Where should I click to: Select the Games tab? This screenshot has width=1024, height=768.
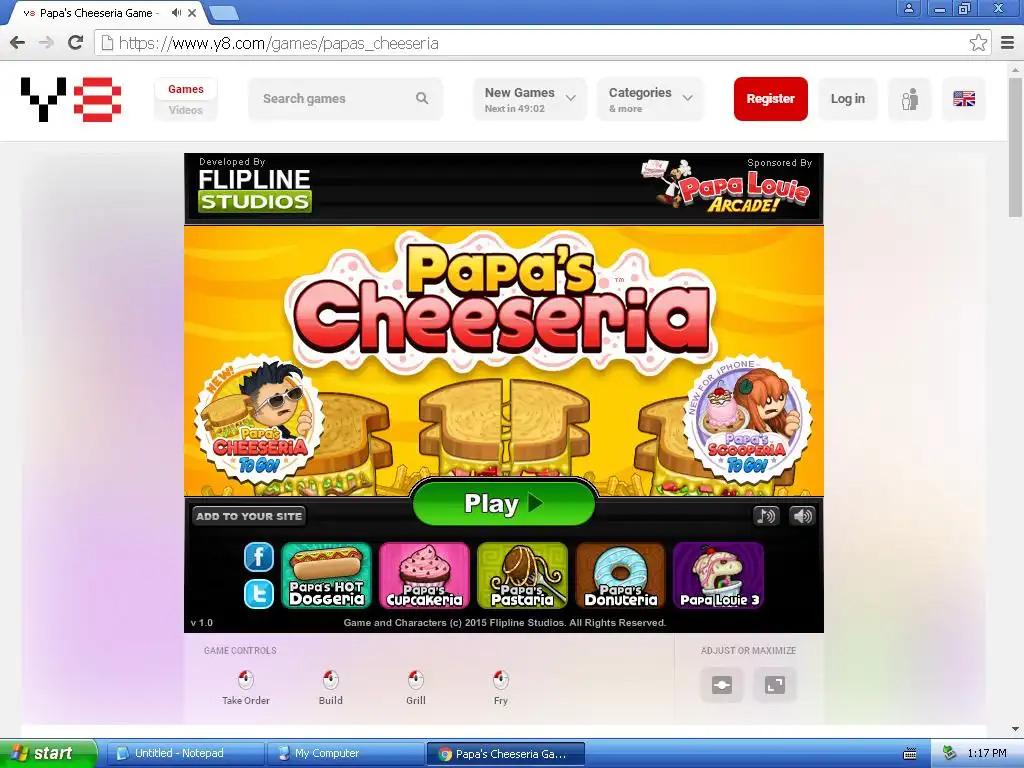(185, 89)
